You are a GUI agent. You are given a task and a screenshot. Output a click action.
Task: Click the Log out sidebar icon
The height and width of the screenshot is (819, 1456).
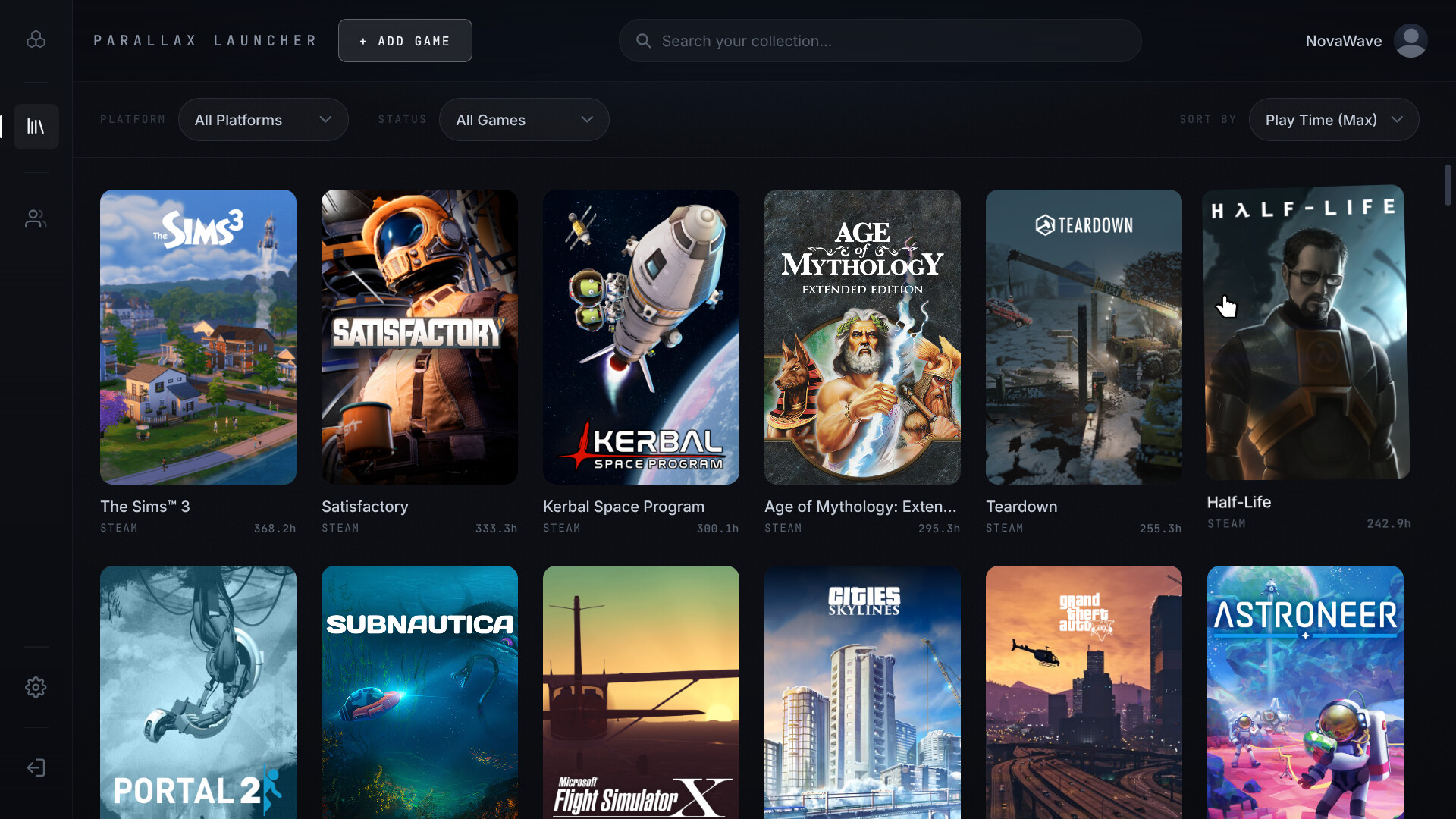point(36,768)
